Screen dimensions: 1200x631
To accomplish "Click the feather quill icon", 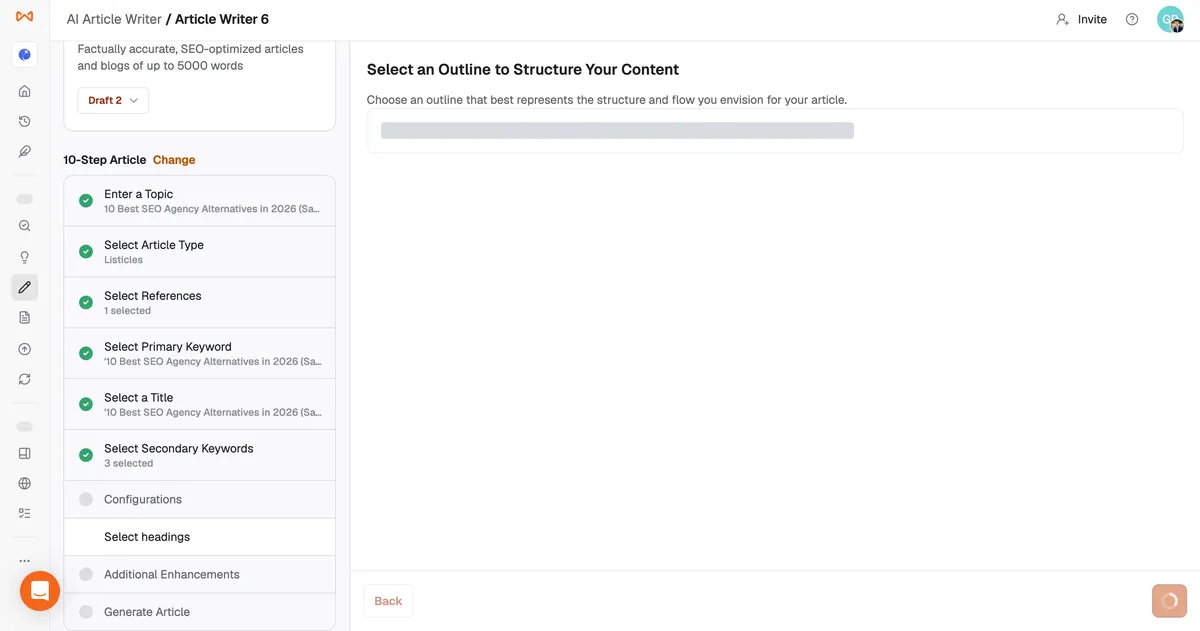I will pos(25,151).
